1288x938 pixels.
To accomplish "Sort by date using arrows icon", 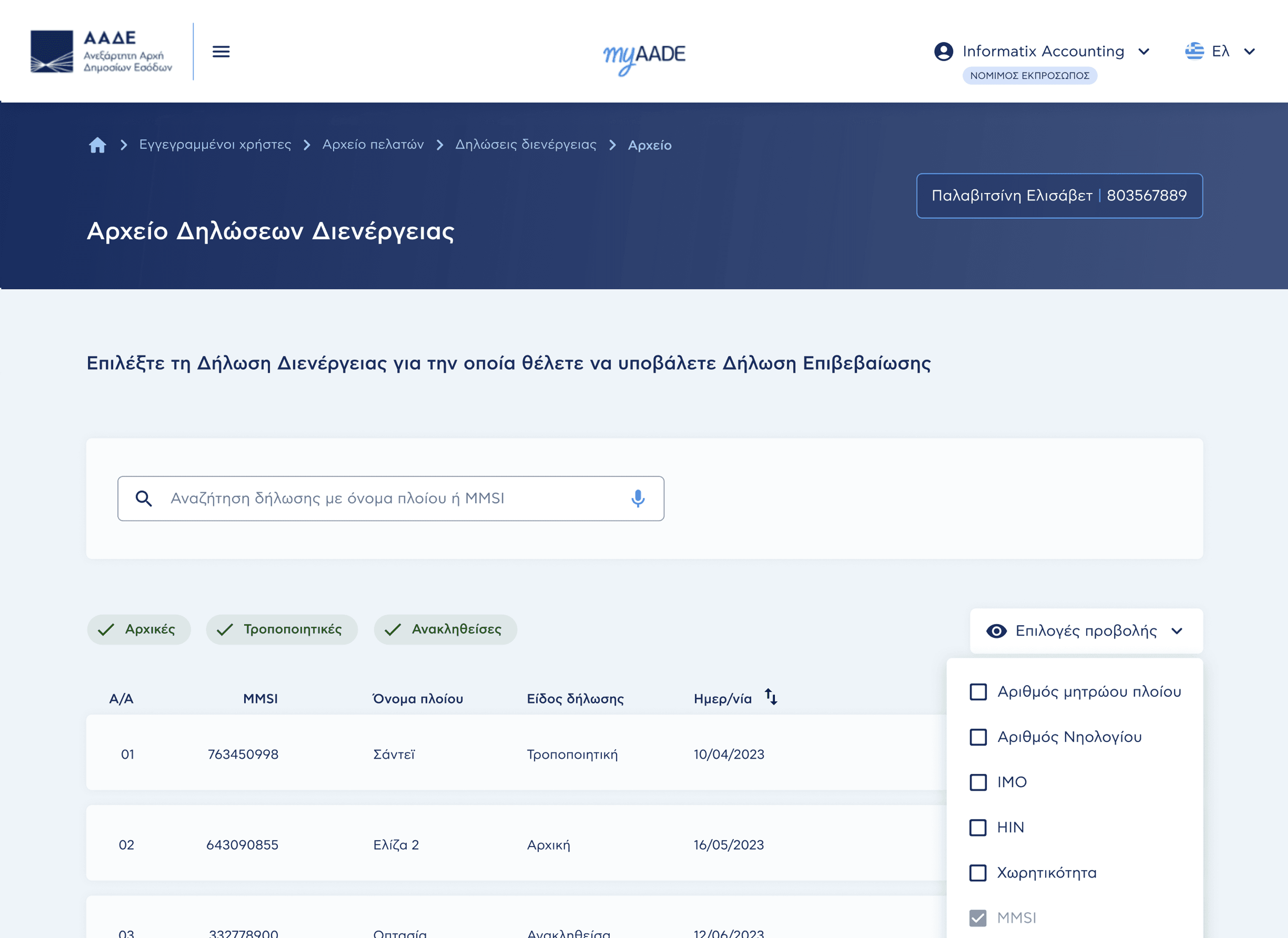I will (x=771, y=697).
